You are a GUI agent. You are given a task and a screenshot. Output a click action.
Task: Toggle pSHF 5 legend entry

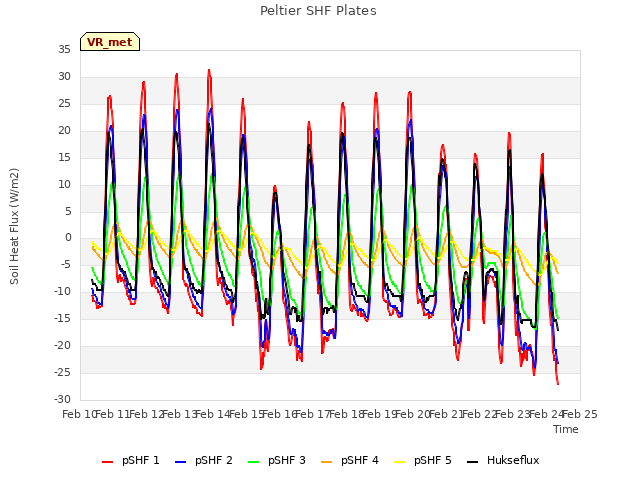(423, 460)
